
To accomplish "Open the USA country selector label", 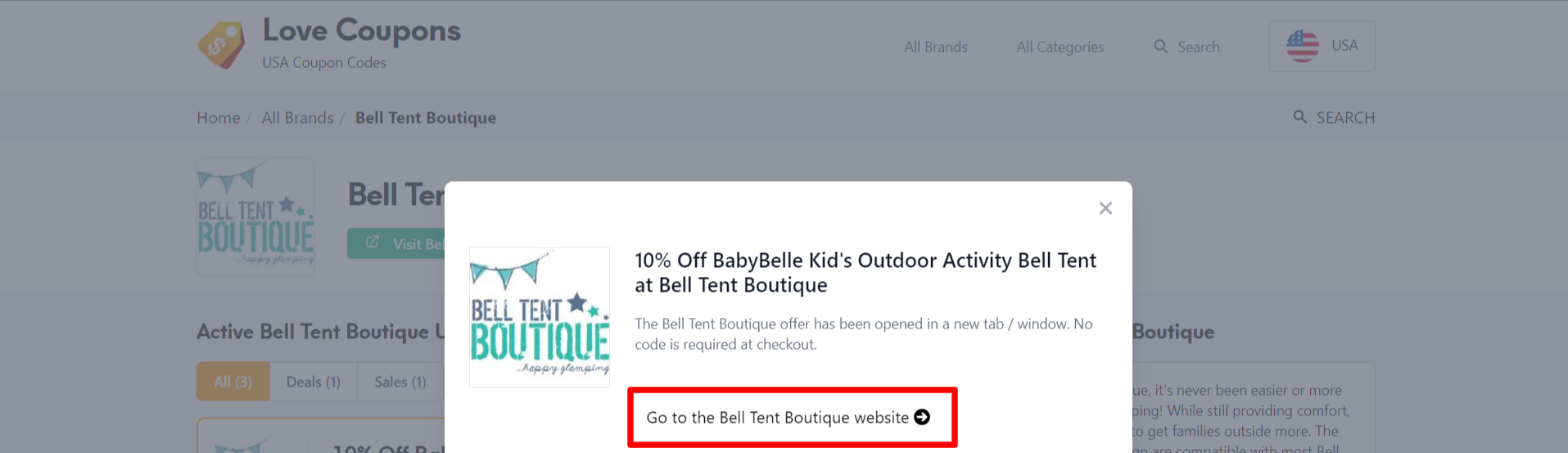I will [1344, 46].
